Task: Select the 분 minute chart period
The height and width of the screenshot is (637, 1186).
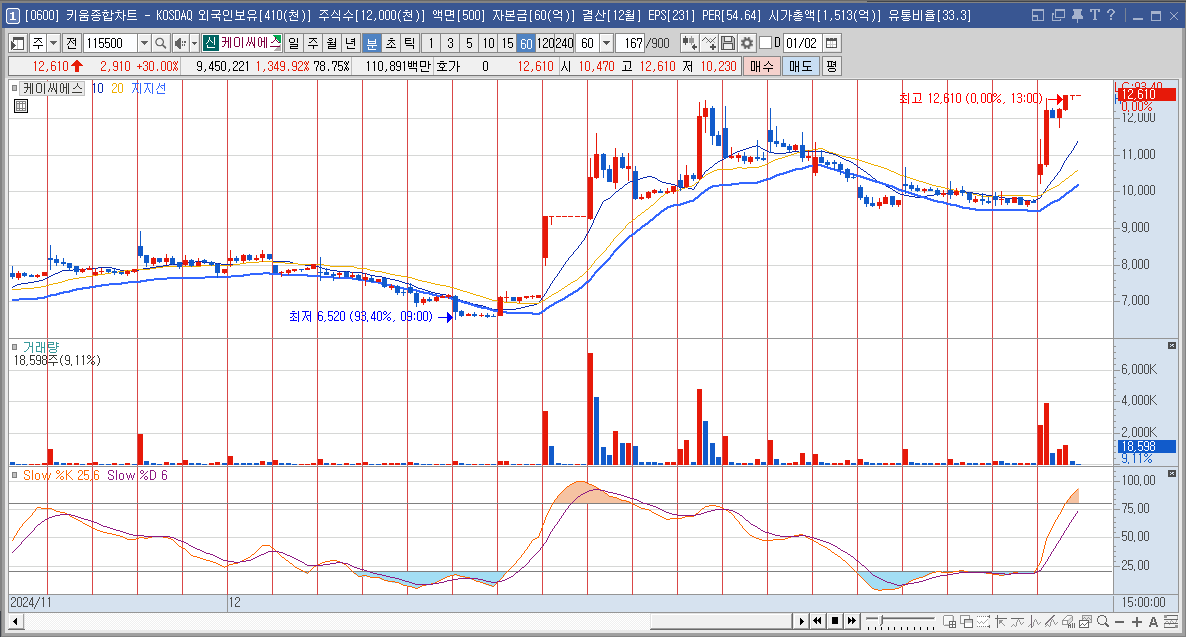Action: [x=371, y=43]
